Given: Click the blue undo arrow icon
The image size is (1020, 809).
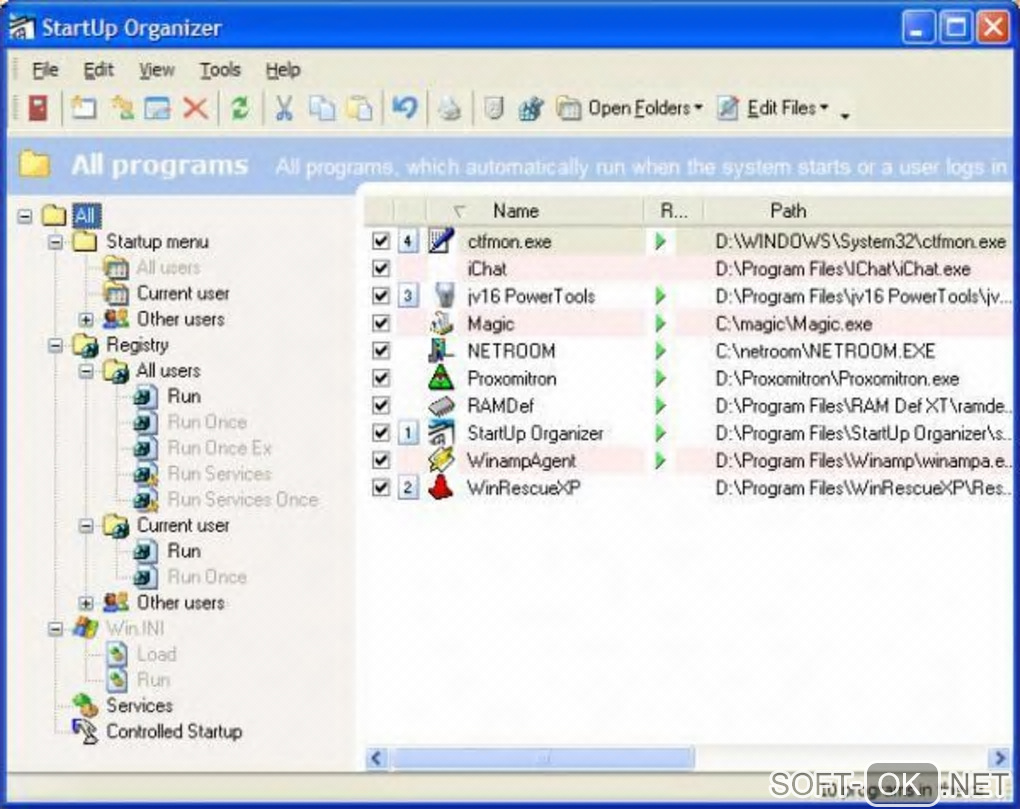Looking at the screenshot, I should 404,107.
